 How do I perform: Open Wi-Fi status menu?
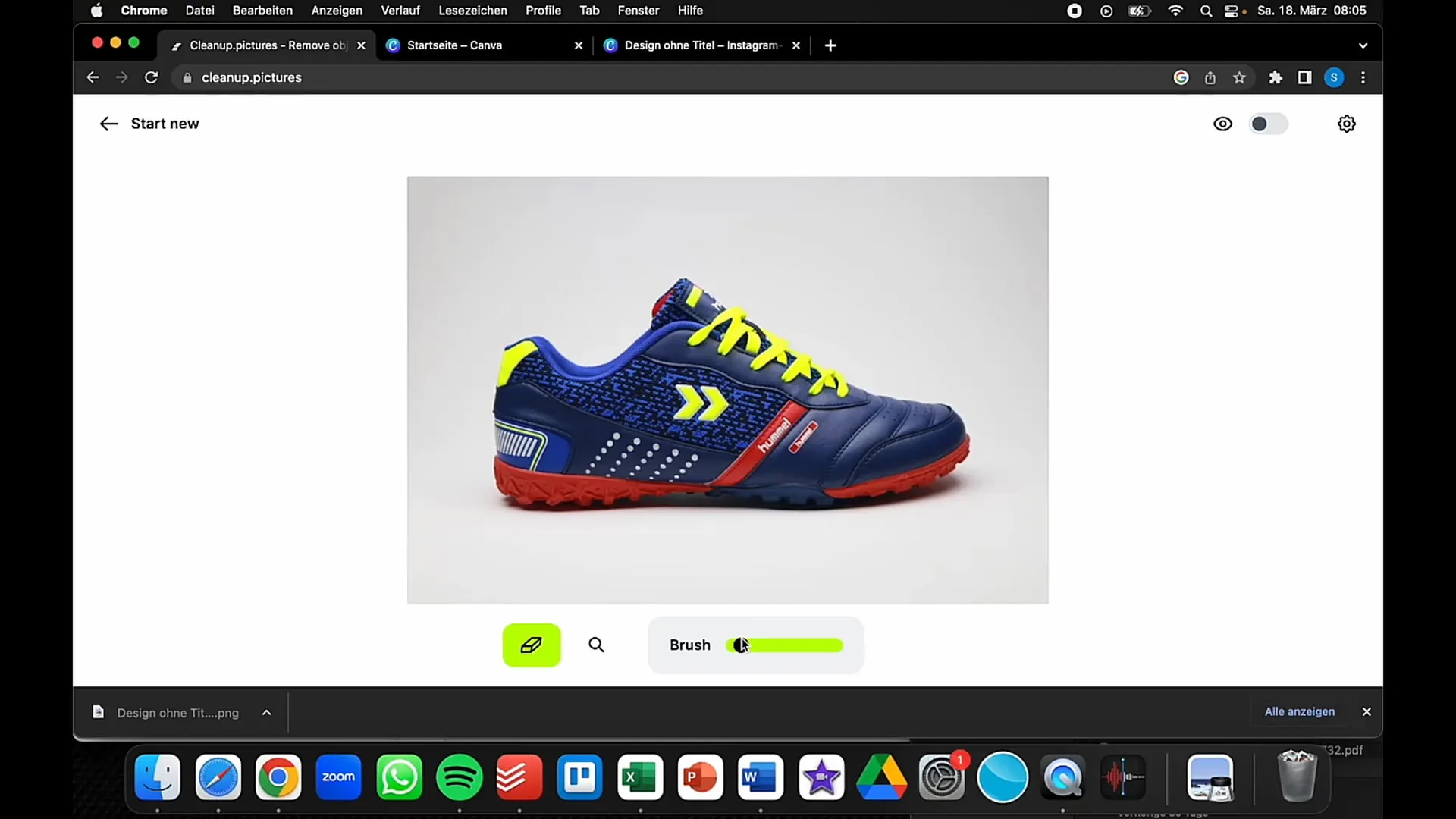(1175, 11)
